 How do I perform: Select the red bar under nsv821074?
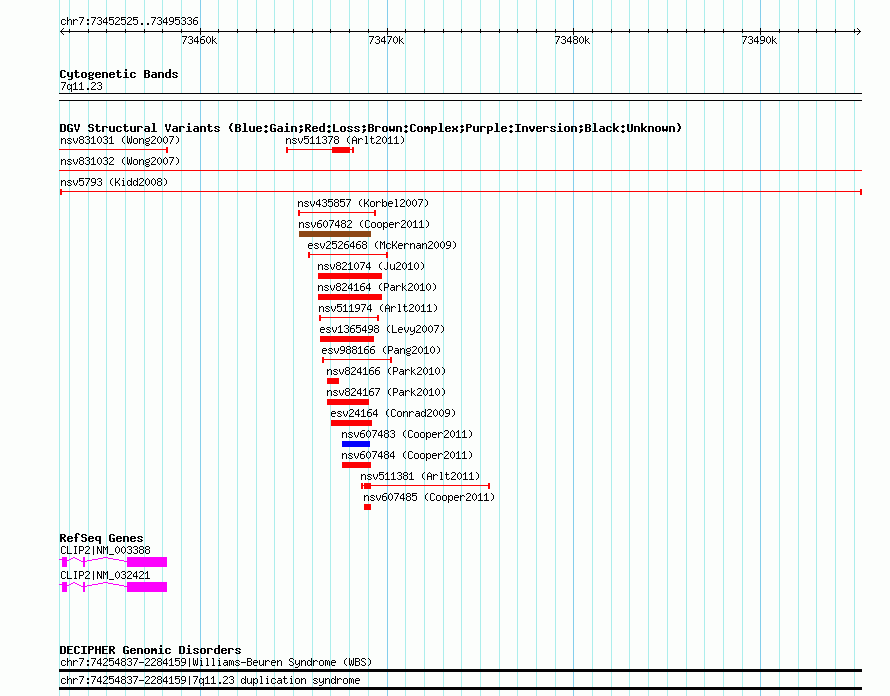pos(350,276)
